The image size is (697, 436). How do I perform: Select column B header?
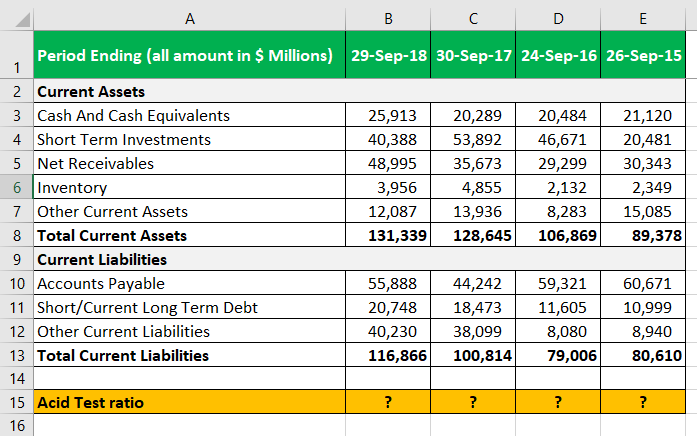[388, 19]
